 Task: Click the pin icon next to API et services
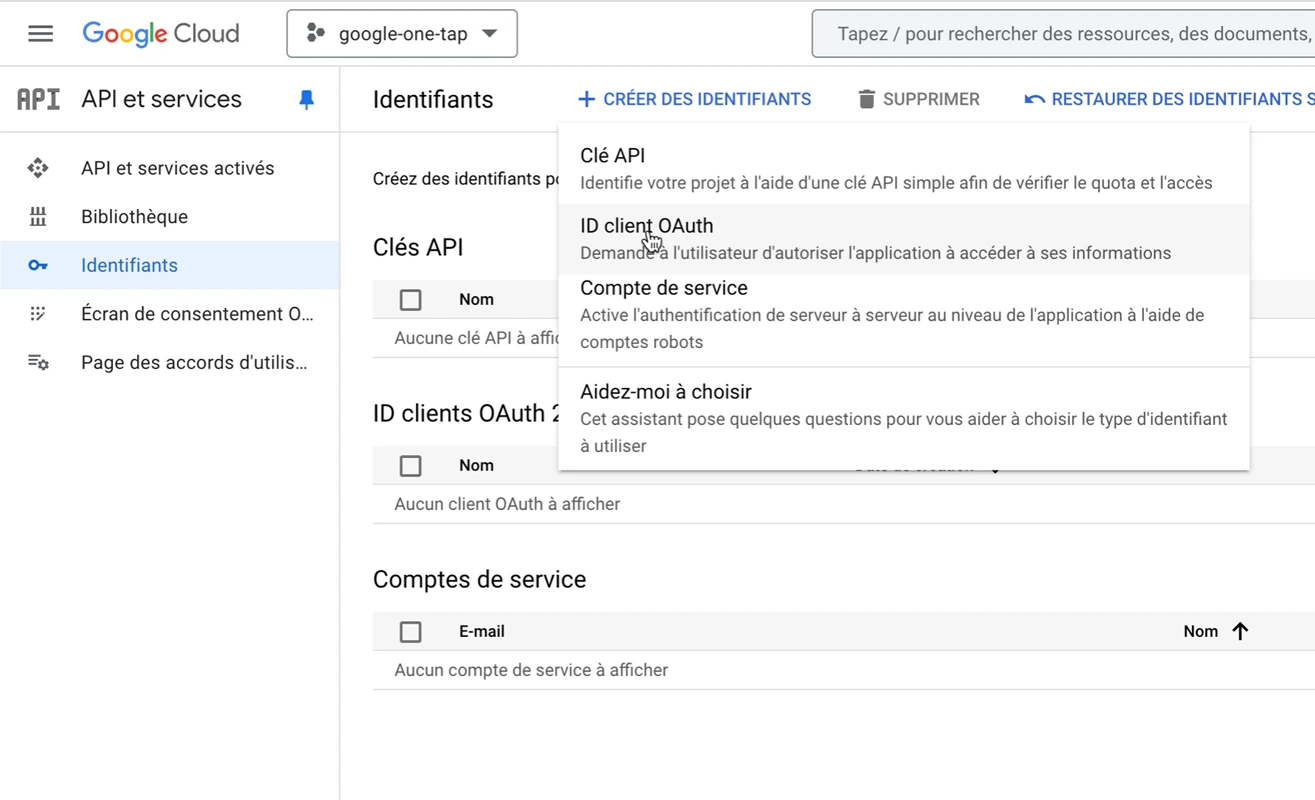[x=306, y=98]
